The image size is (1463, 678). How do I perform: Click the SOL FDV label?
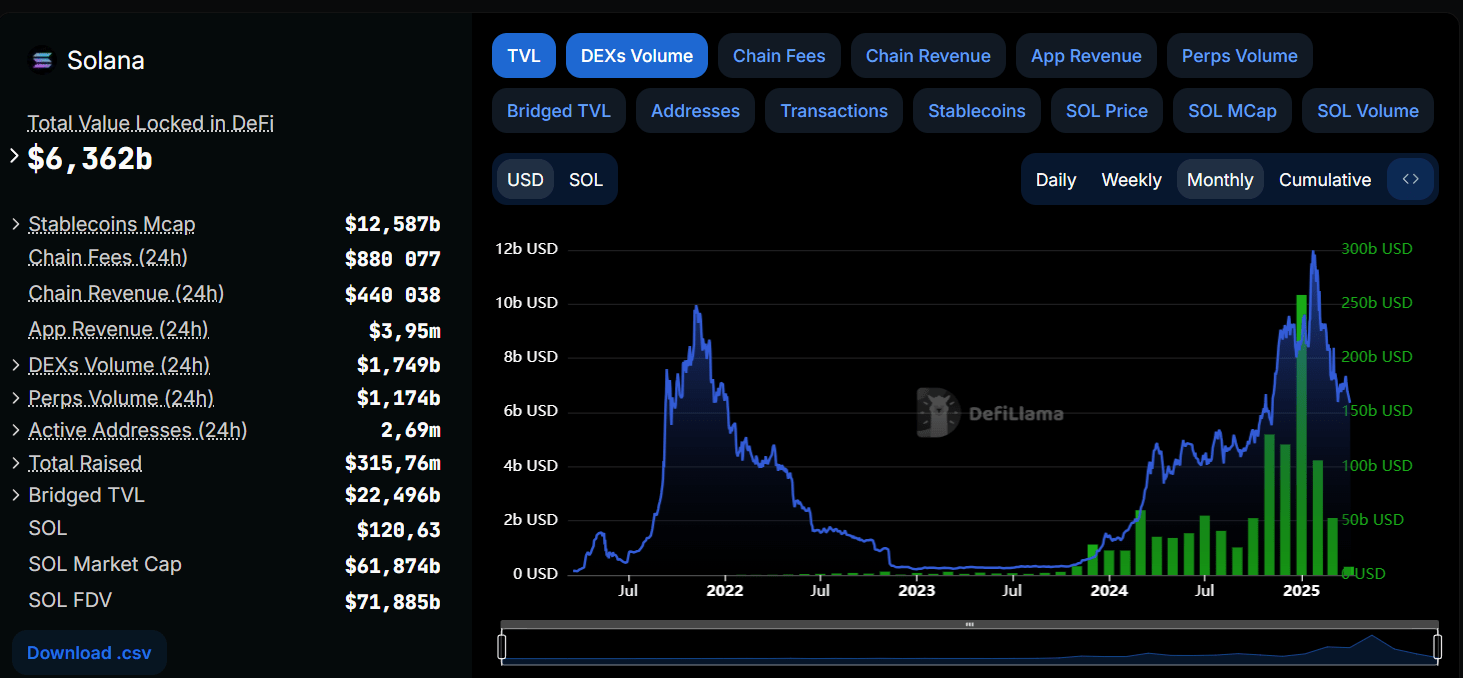[70, 601]
